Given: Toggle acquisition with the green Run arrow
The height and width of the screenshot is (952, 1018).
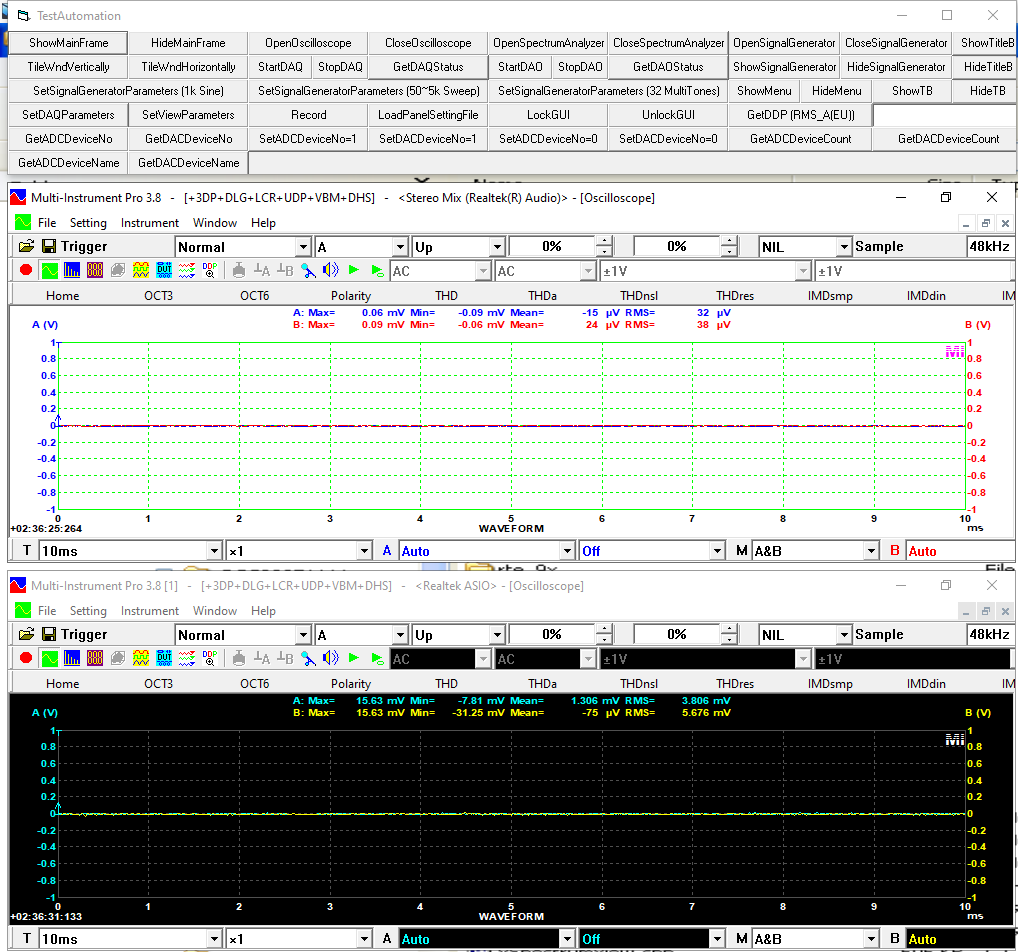Looking at the screenshot, I should pos(353,270).
